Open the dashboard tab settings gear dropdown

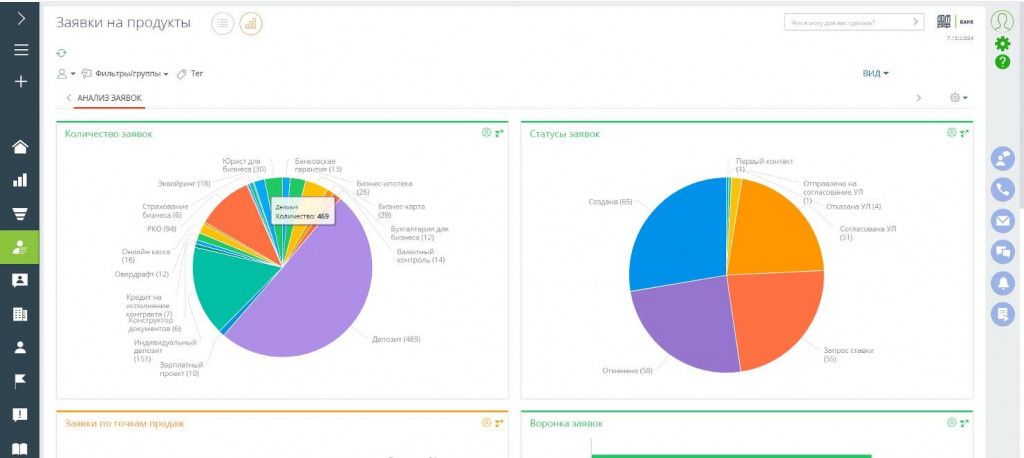(x=958, y=98)
